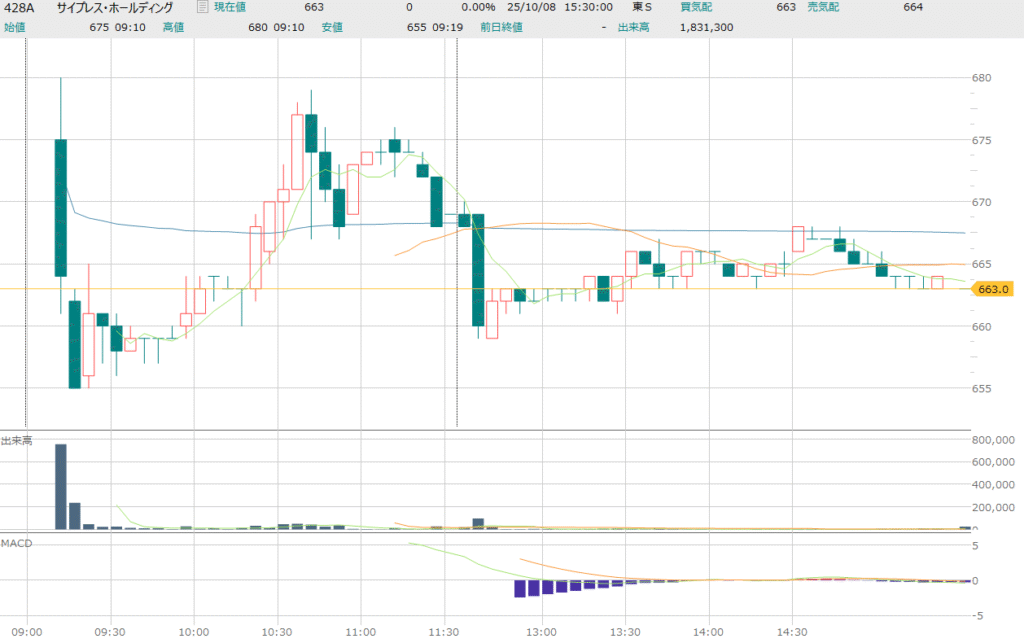Screen dimensions: 1024x643
Task: Click the 出来高 volume panel title
Action: pos(16,441)
